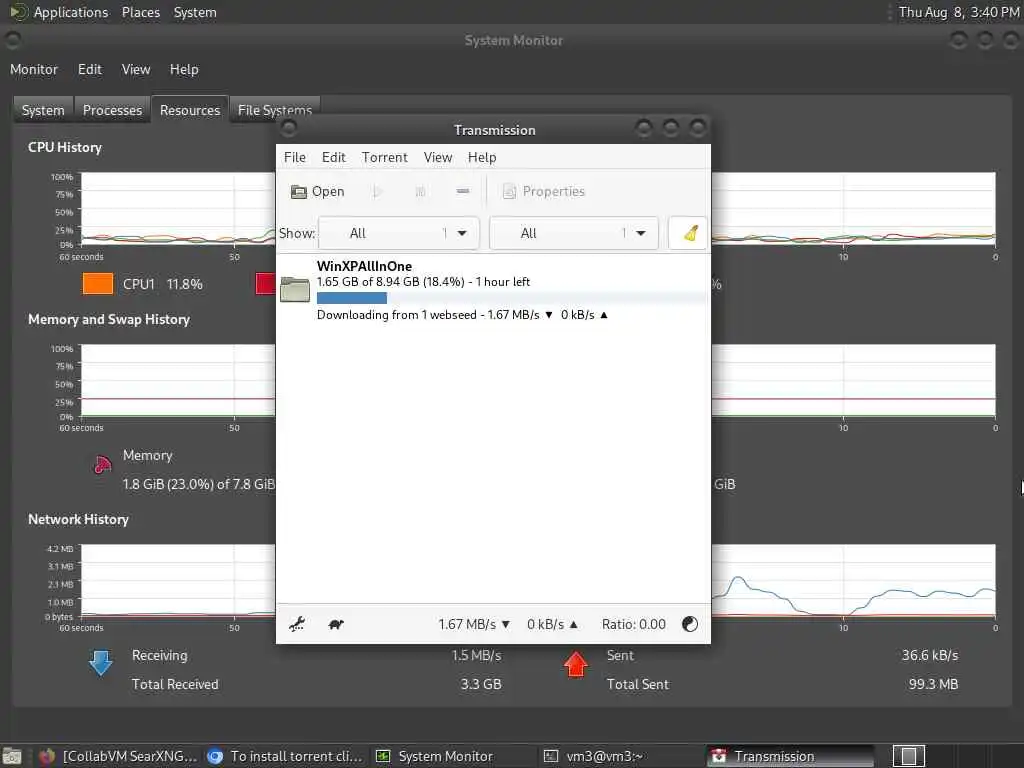Switch to CollabVM SearXNG taskbar window

118,756
